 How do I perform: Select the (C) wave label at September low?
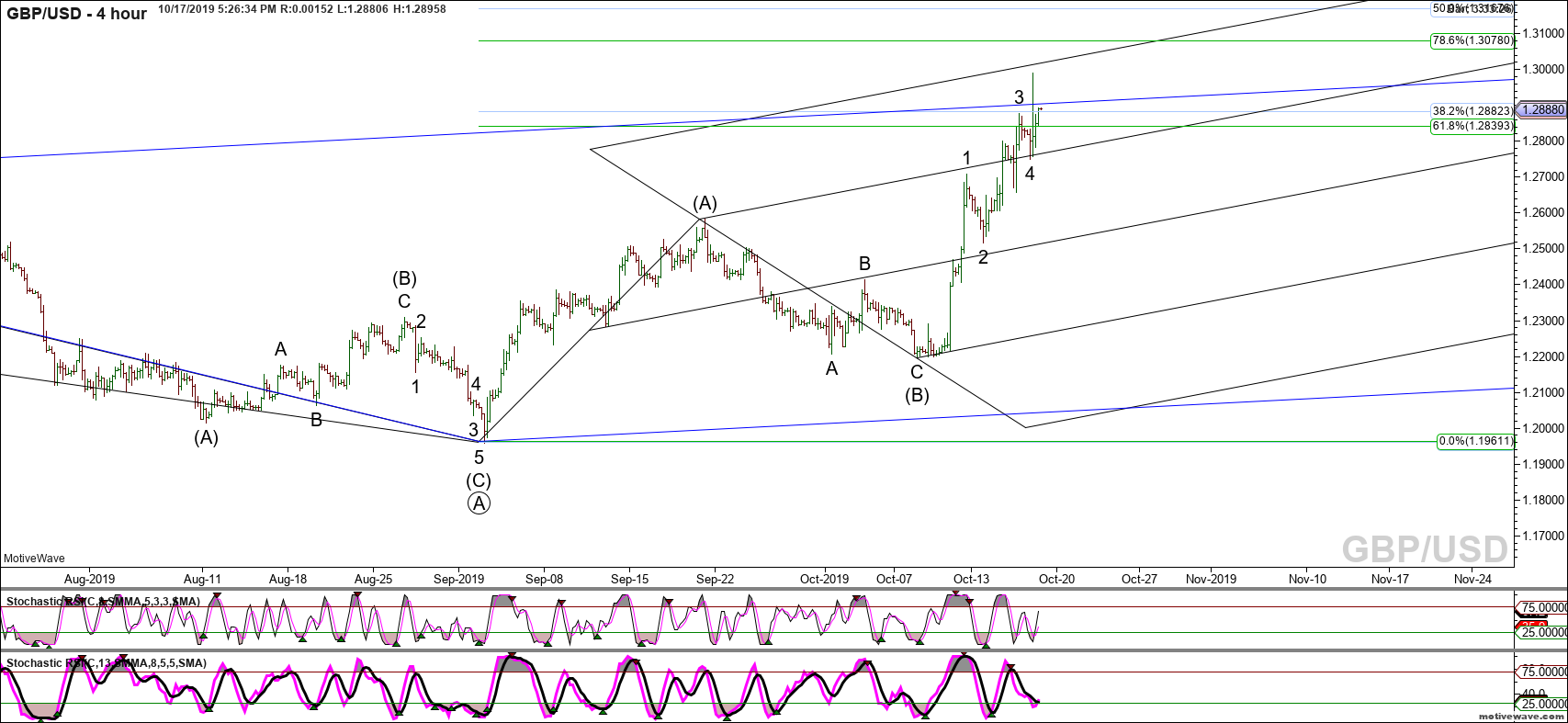click(479, 480)
